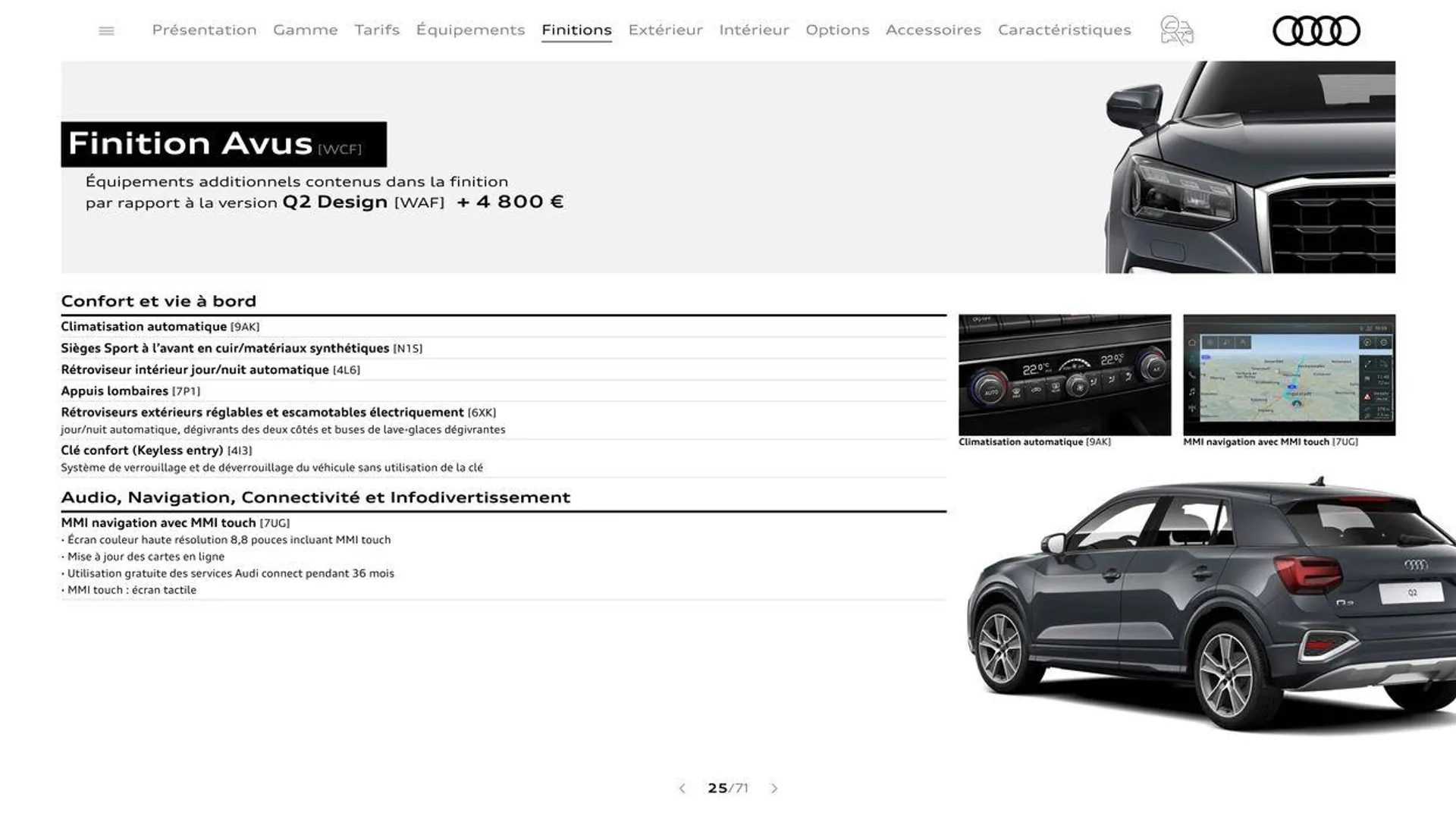The image size is (1456, 819).
Task: Switch to the Gamme tab
Action: tap(306, 30)
